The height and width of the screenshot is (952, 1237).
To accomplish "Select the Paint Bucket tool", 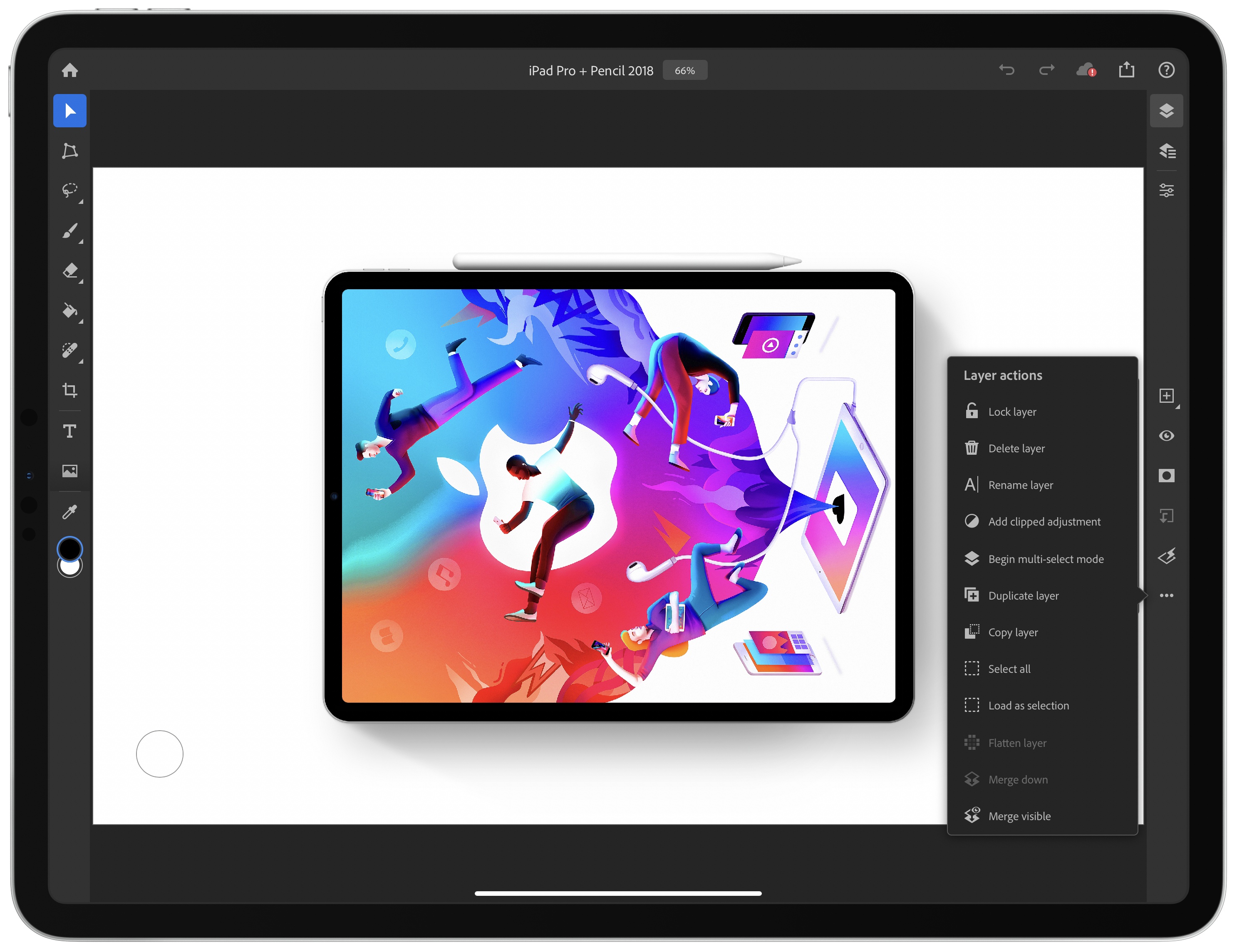I will [x=70, y=311].
